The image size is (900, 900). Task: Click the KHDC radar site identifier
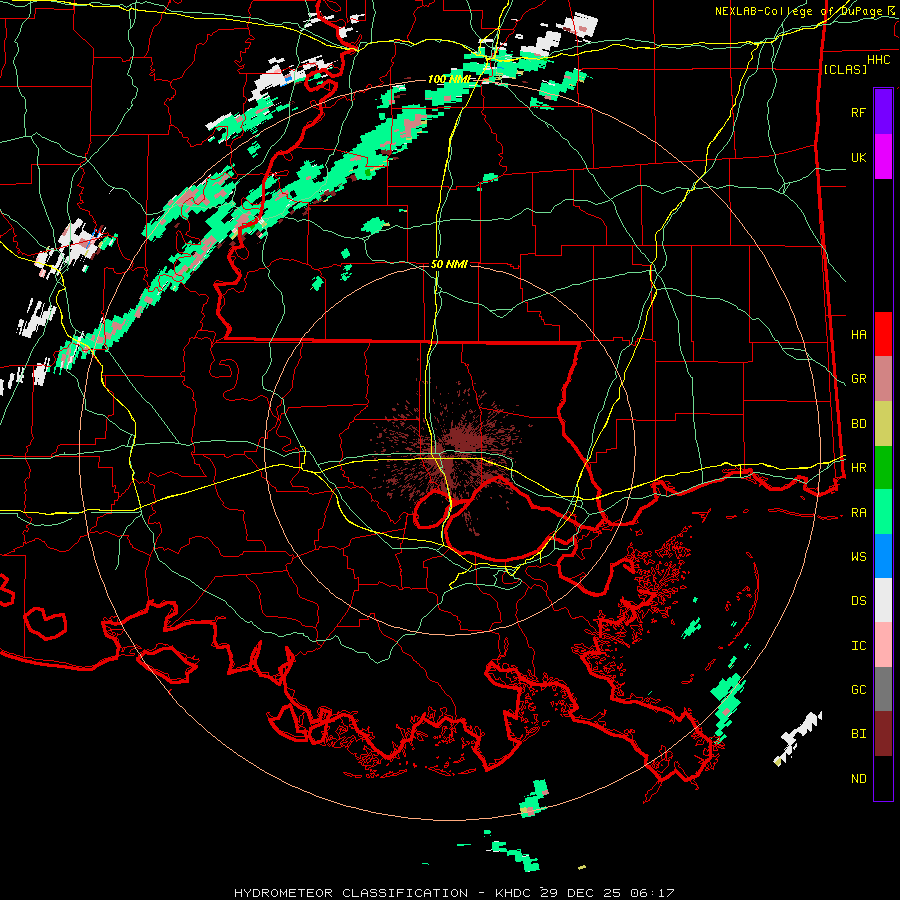(x=515, y=893)
